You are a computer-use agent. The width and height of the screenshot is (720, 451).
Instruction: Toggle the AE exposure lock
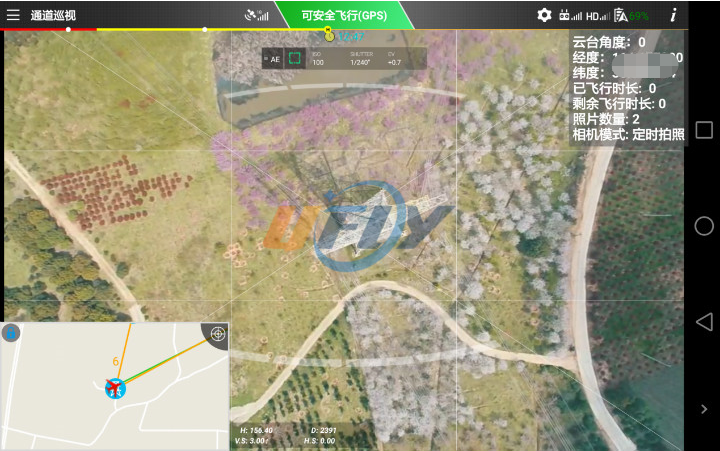coord(273,59)
